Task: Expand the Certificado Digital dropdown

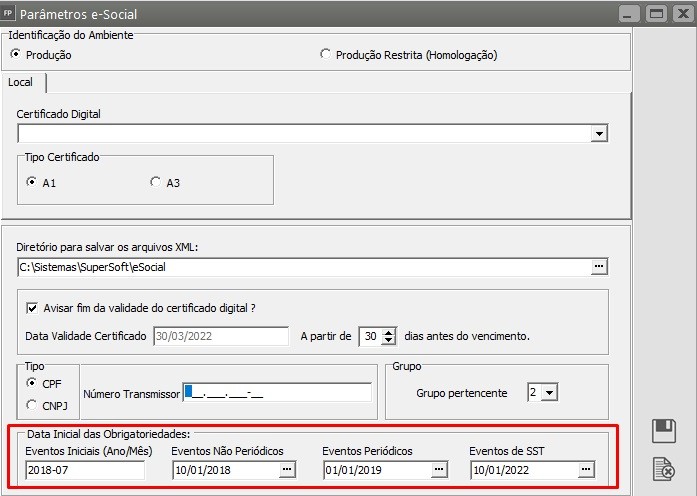Action: pos(599,133)
